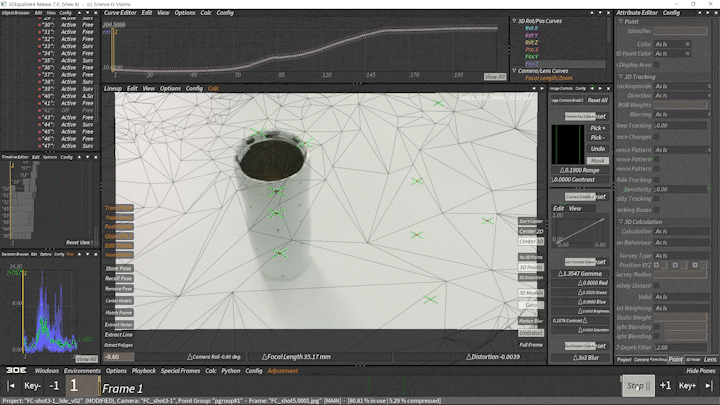This screenshot has width=720, height=405.
Task: Click the 3DE logo icon in main menu bar
Action: (x=16, y=371)
